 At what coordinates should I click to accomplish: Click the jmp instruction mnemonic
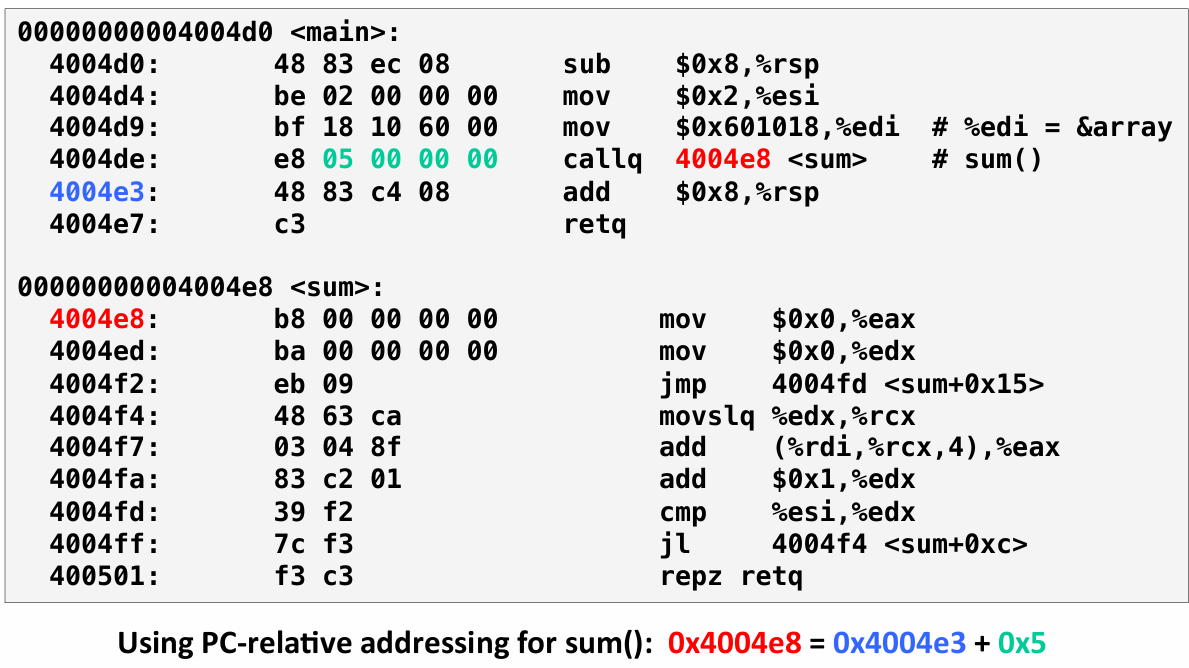682,384
